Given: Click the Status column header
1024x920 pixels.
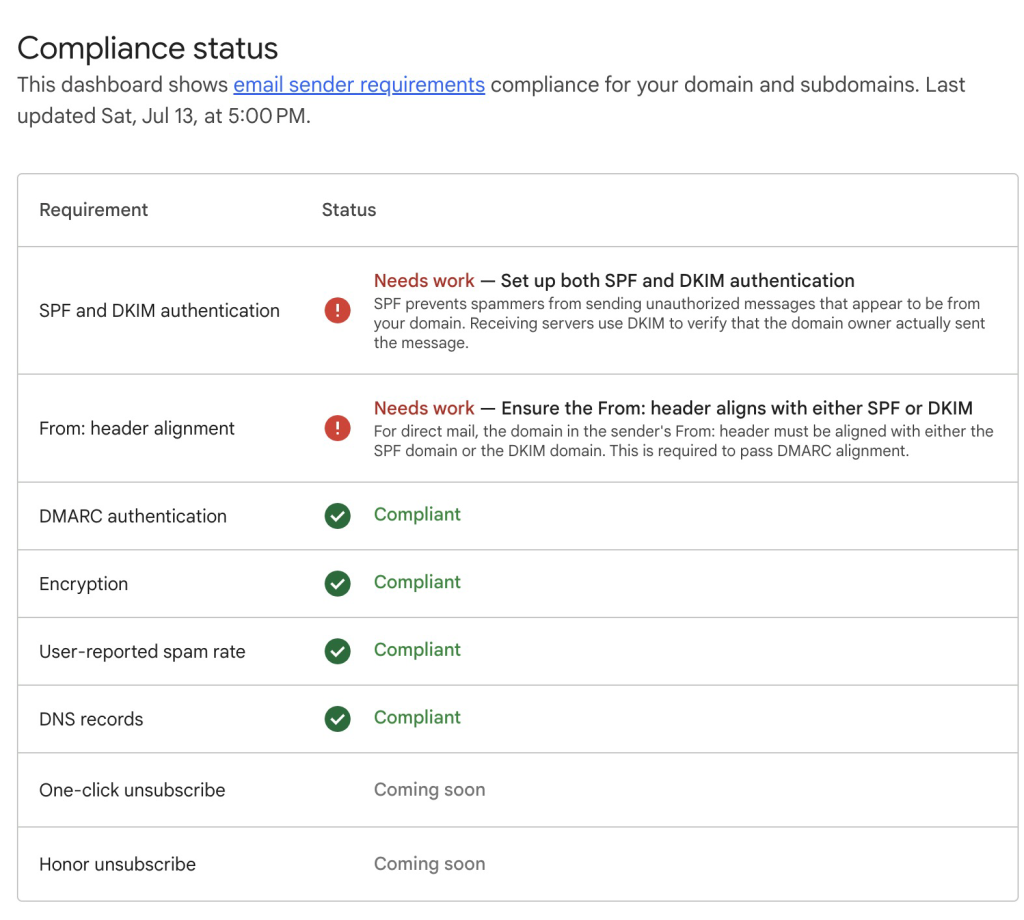Looking at the screenshot, I should (x=349, y=210).
